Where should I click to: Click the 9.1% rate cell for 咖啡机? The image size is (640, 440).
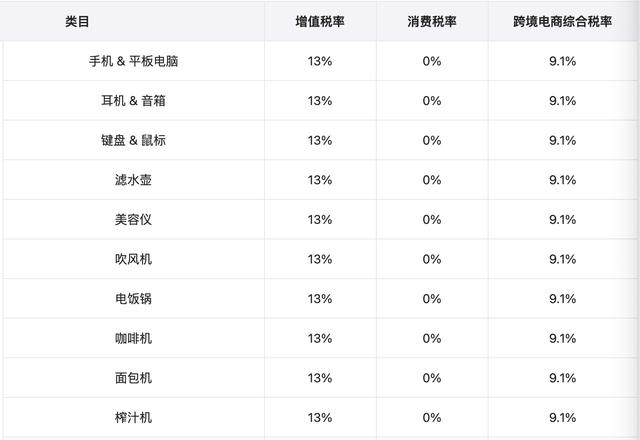click(x=562, y=338)
